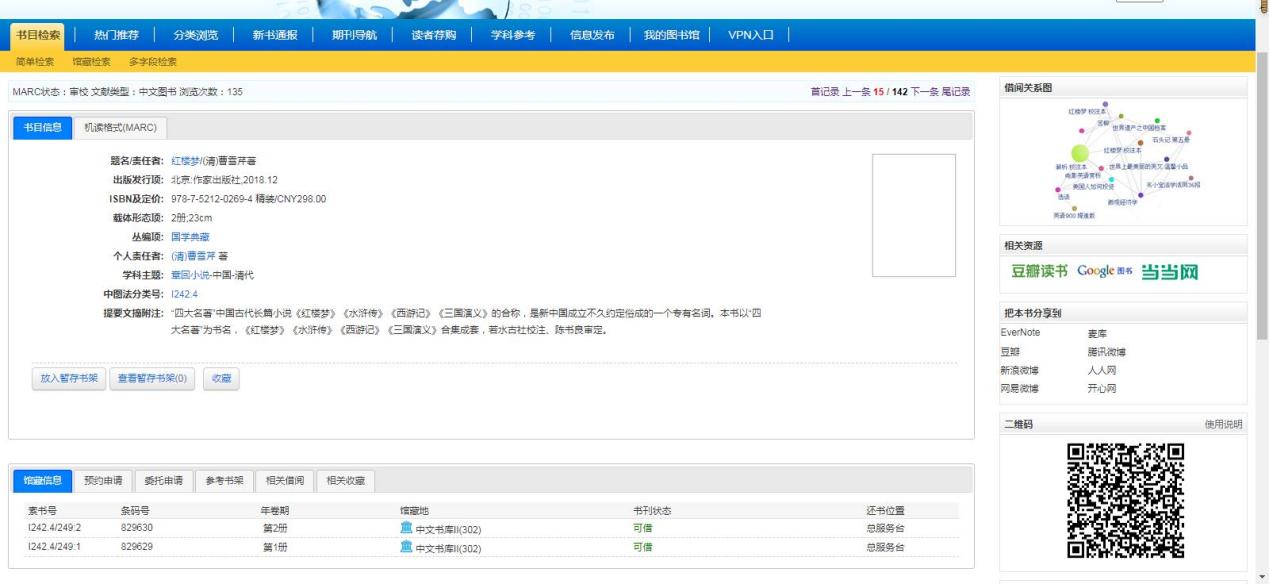Click the 收藏 button

coord(221,379)
